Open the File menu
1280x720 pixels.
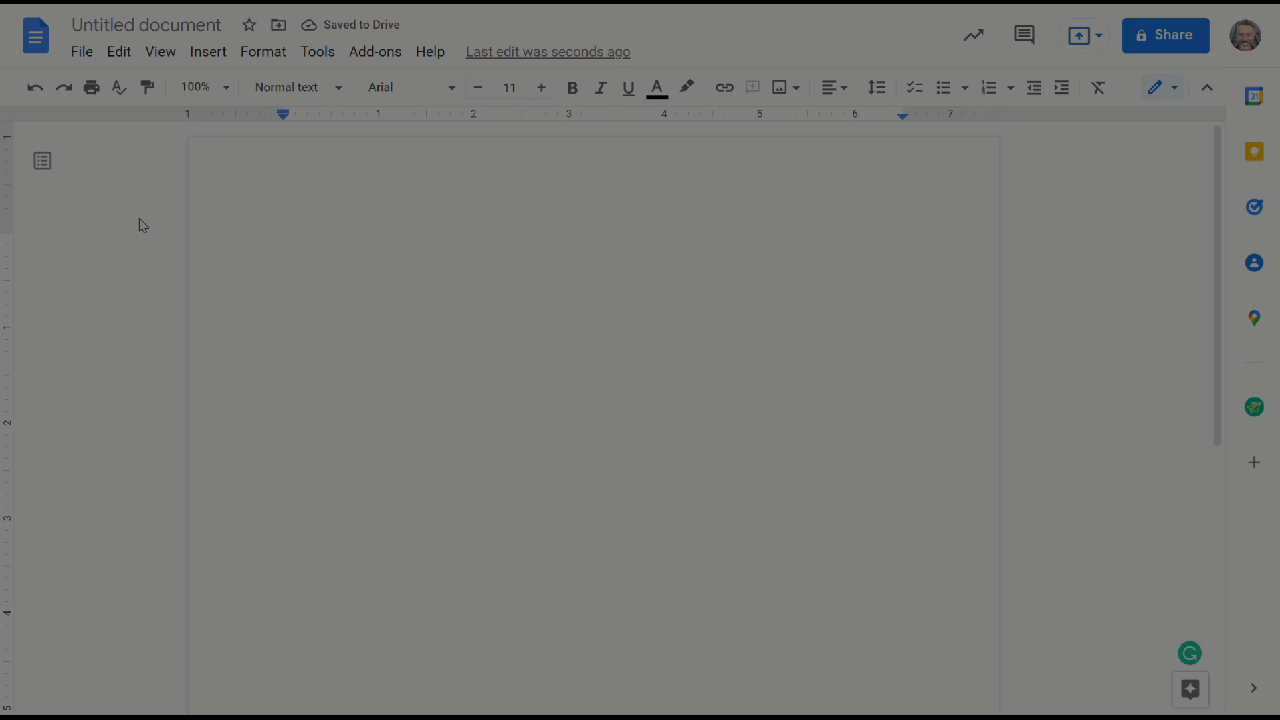(x=82, y=52)
